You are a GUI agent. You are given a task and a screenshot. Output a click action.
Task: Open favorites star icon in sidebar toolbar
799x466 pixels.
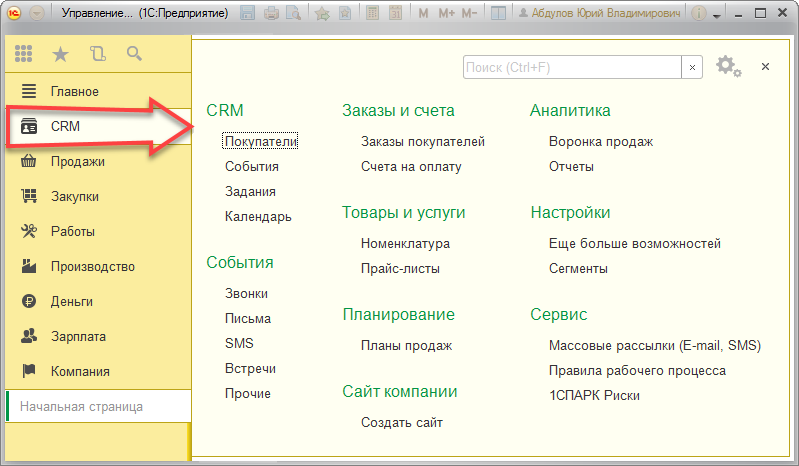coord(60,53)
